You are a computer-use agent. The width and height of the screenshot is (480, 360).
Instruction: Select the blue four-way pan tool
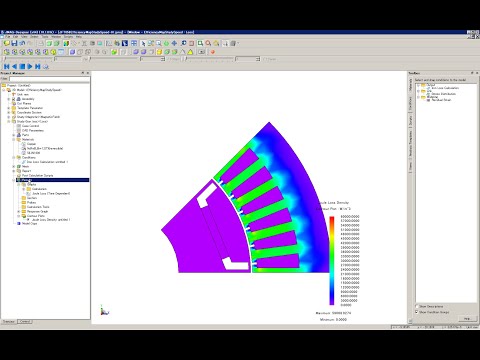(174, 43)
